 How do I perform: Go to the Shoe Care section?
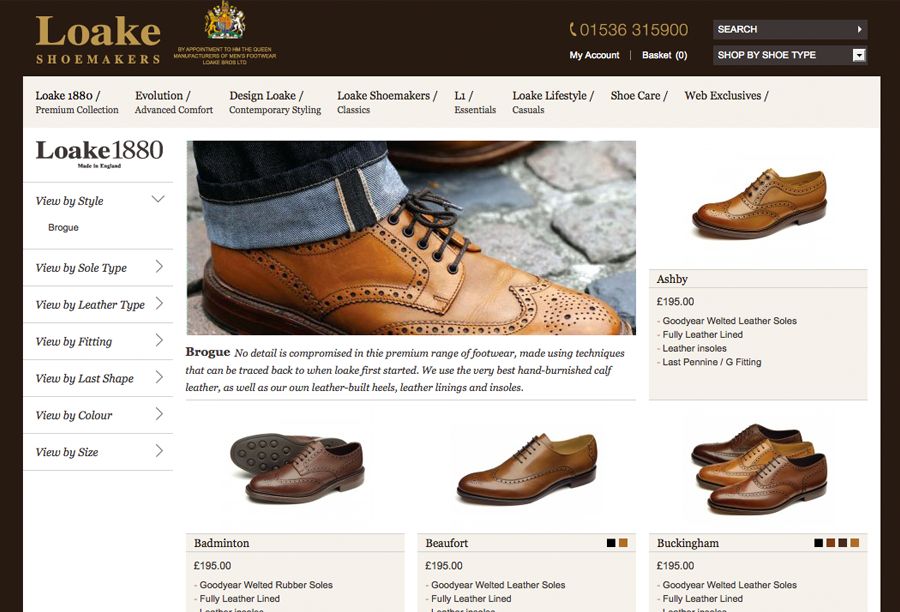tap(639, 96)
